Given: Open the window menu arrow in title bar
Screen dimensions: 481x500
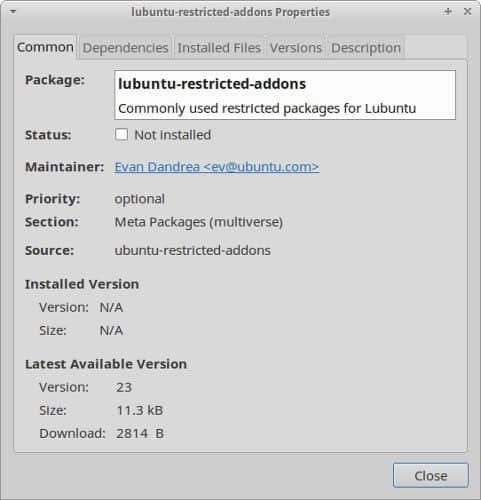Looking at the screenshot, I should (x=13, y=12).
